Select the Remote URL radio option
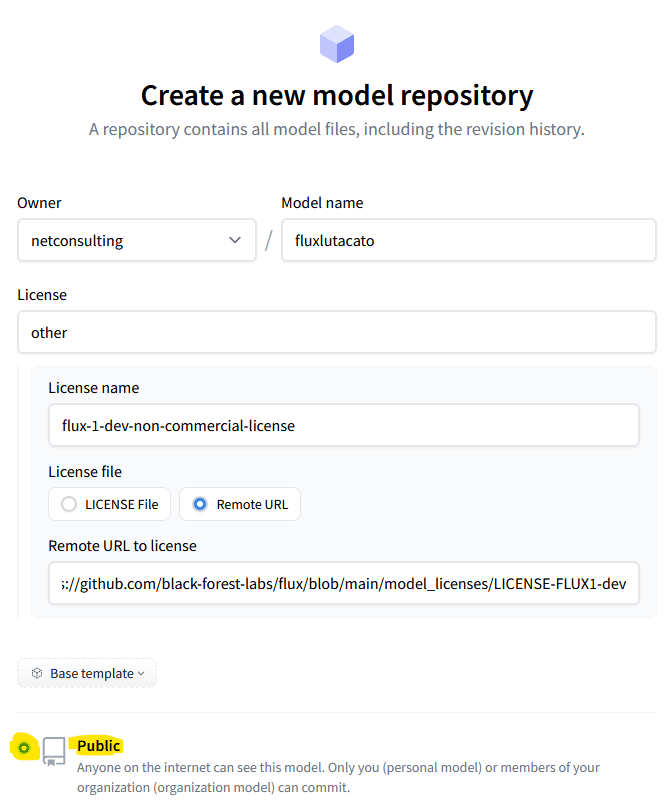This screenshot has height=810, width=670. (x=200, y=504)
